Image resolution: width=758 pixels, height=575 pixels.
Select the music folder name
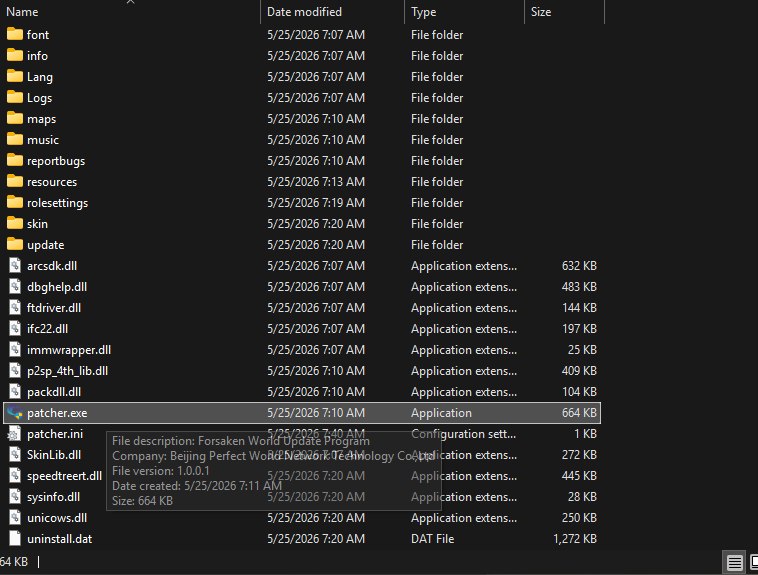click(43, 140)
